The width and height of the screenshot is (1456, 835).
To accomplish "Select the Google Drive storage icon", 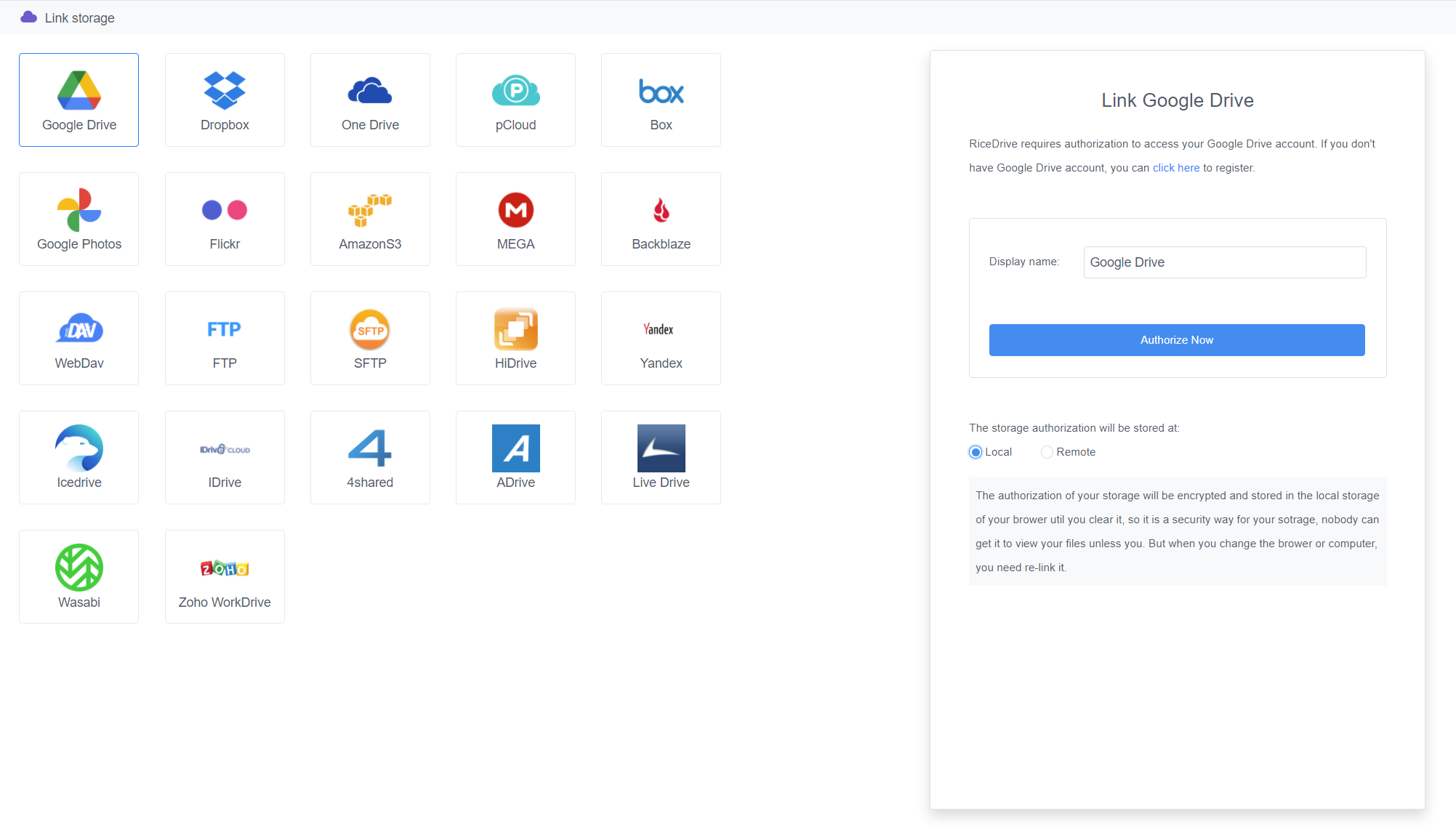I will point(79,90).
